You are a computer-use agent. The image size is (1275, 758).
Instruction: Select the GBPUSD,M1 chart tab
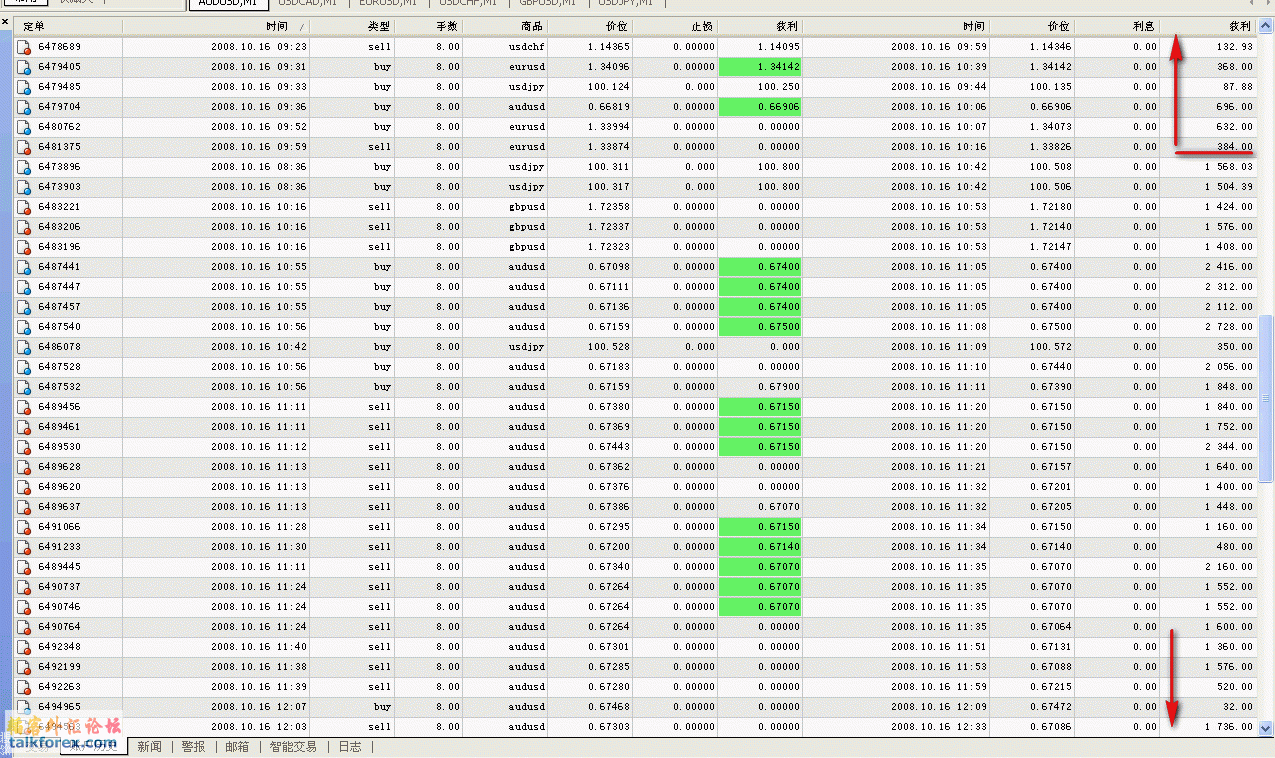548,4
